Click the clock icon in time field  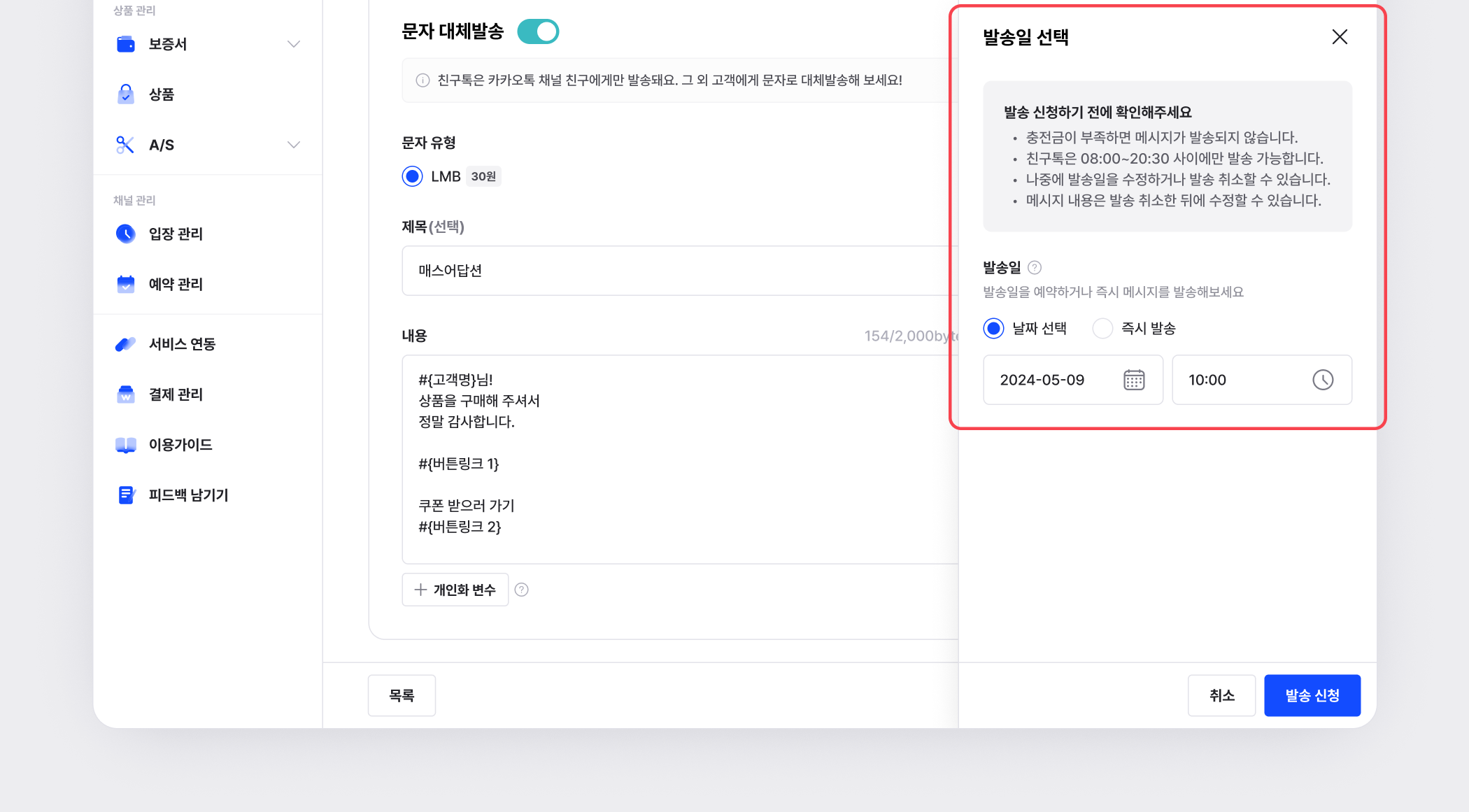[x=1322, y=380]
